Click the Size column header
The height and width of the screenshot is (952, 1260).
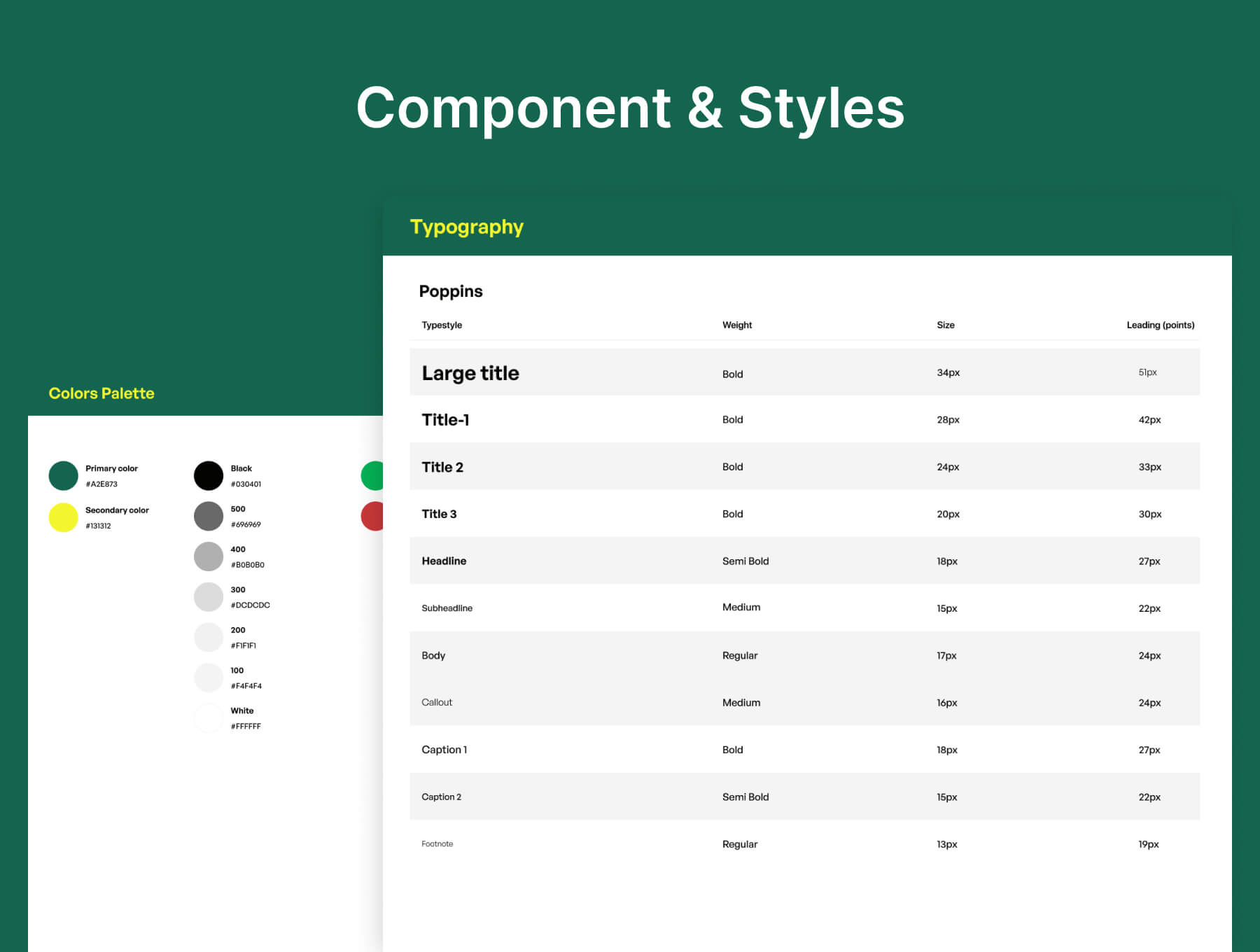pyautogui.click(x=946, y=325)
